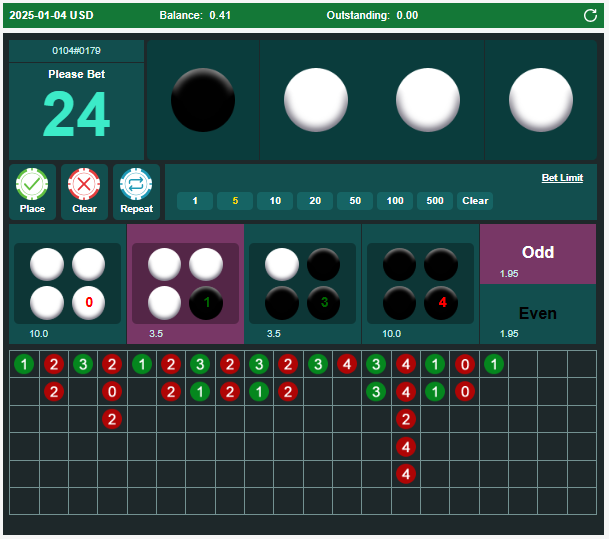609x539 pixels.
Task: Choose the 50 chip amount
Action: (355, 201)
